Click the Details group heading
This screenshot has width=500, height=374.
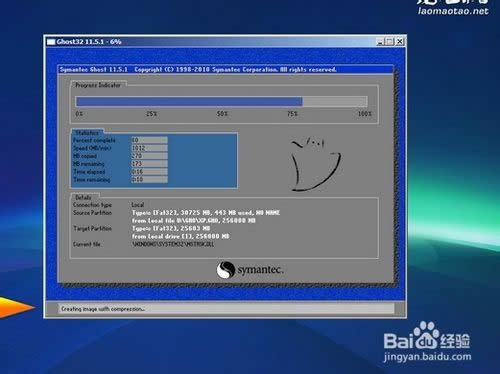click(x=83, y=197)
